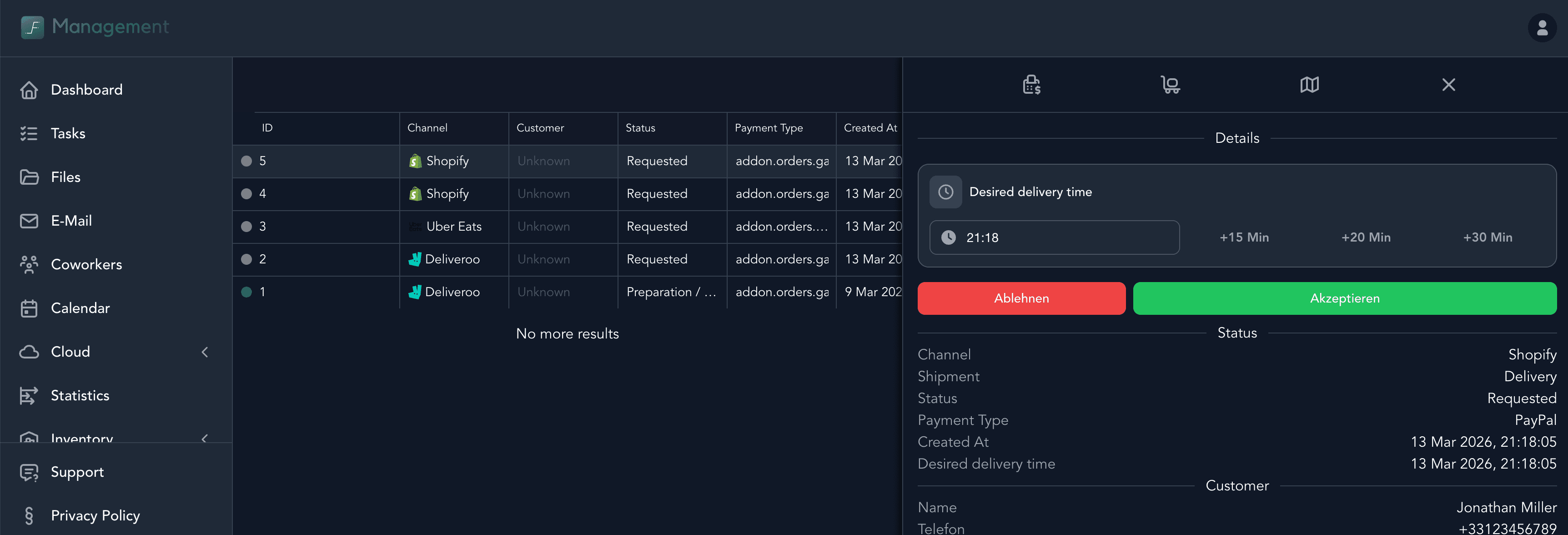Open the Coworkers menu item
The height and width of the screenshot is (535, 1568).
116,265
